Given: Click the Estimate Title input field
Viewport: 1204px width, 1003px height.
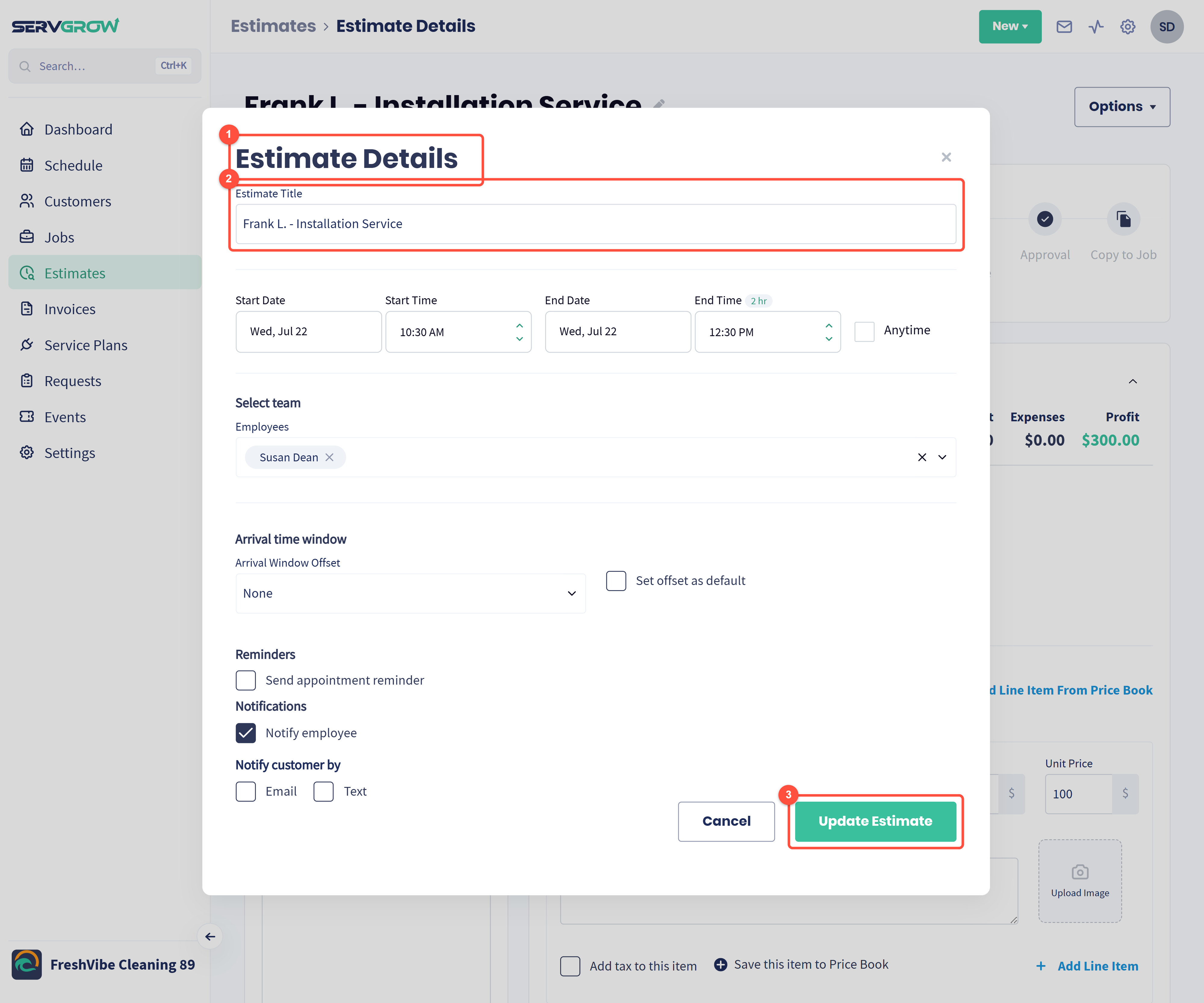Looking at the screenshot, I should tap(596, 224).
